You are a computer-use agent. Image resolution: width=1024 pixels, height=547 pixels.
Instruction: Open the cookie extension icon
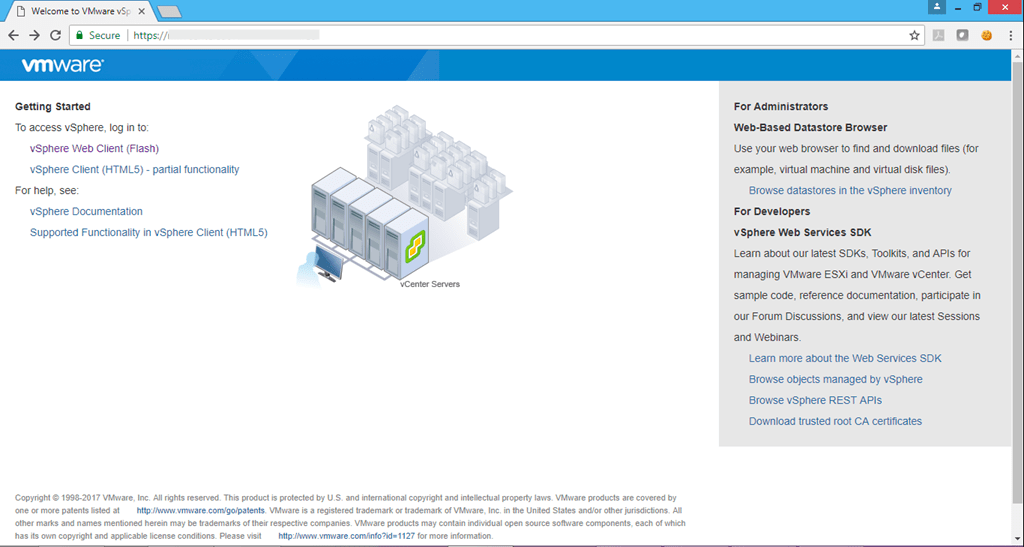tap(986, 35)
